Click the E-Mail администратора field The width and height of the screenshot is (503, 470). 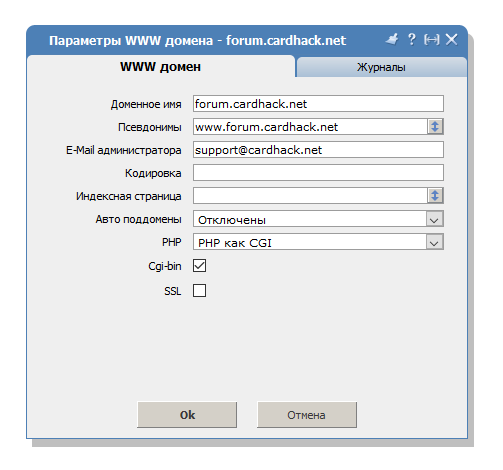[318, 150]
